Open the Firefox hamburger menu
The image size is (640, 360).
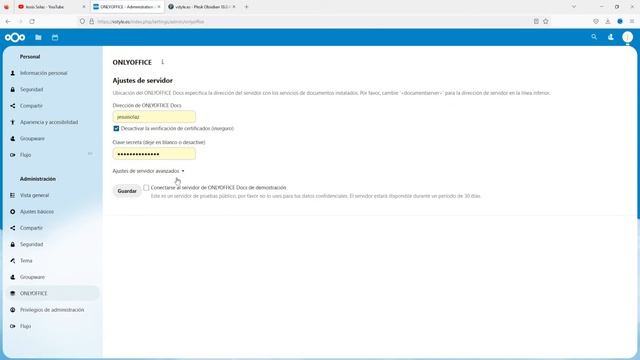[631, 21]
